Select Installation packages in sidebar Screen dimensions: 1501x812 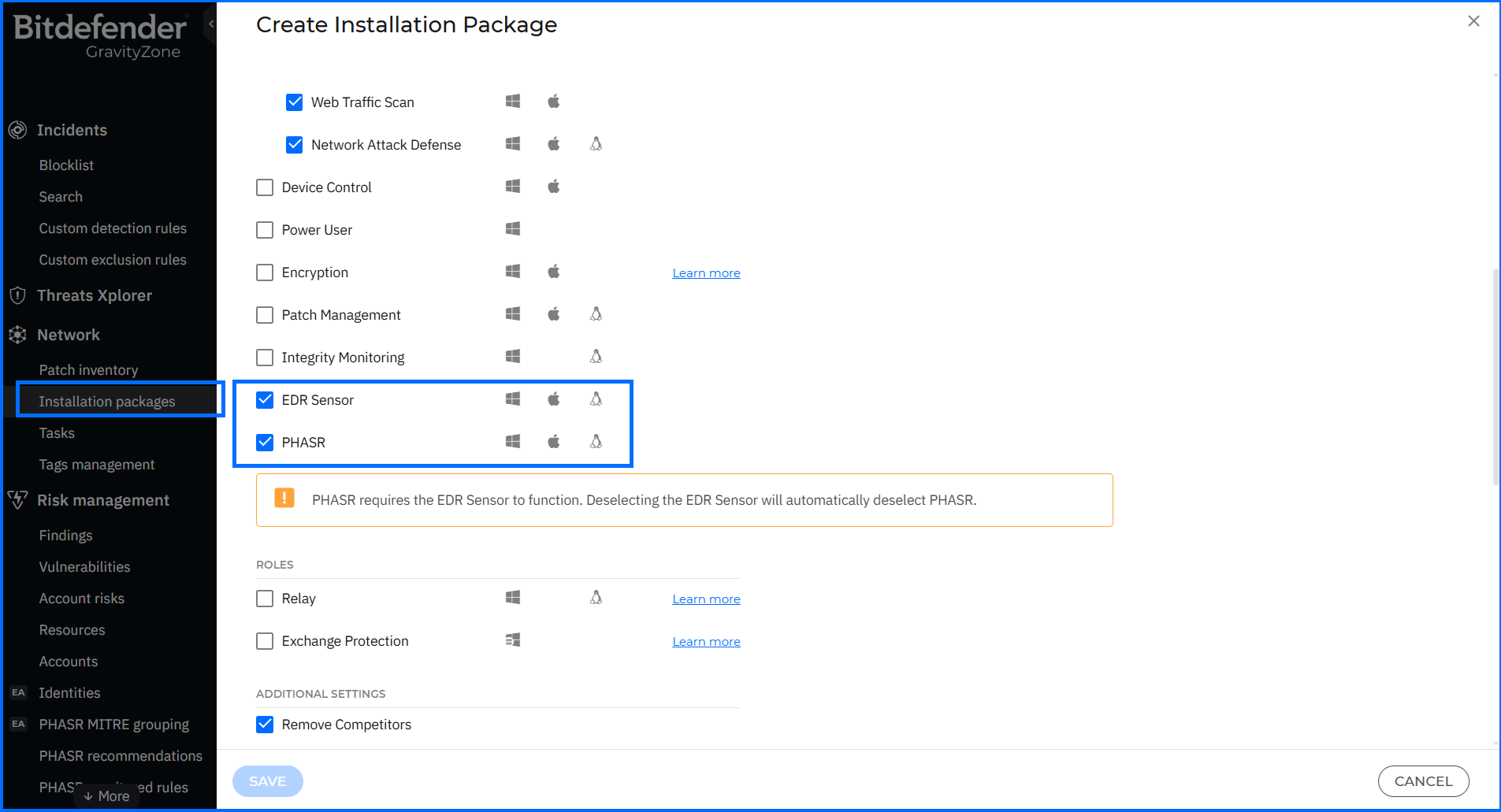click(107, 402)
